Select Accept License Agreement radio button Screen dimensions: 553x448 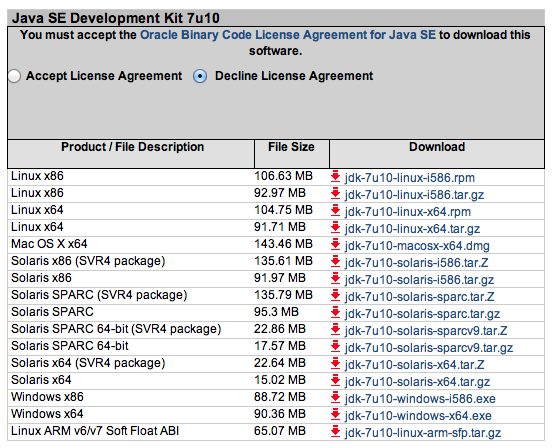14,76
